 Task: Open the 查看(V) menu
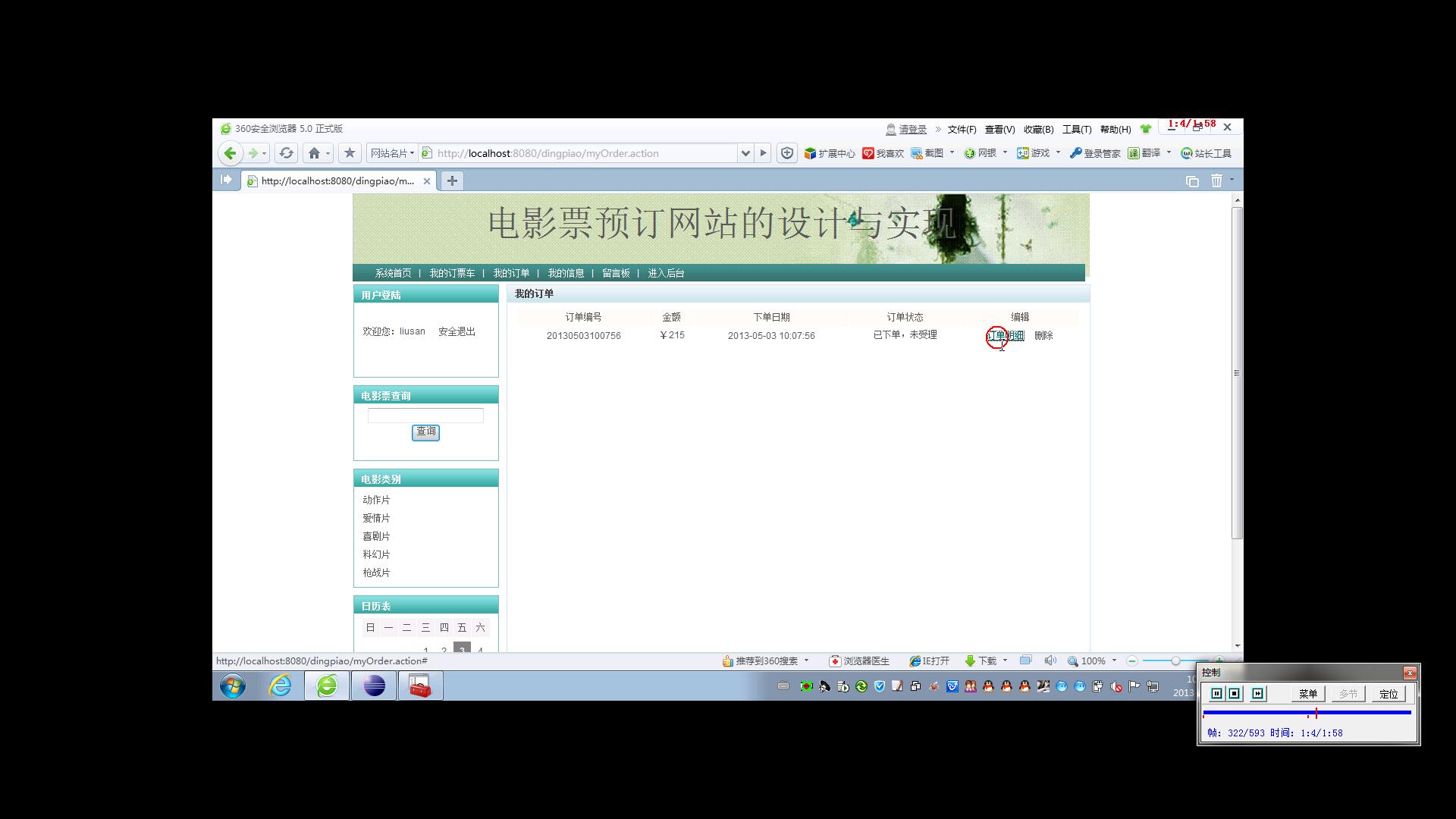(999, 130)
